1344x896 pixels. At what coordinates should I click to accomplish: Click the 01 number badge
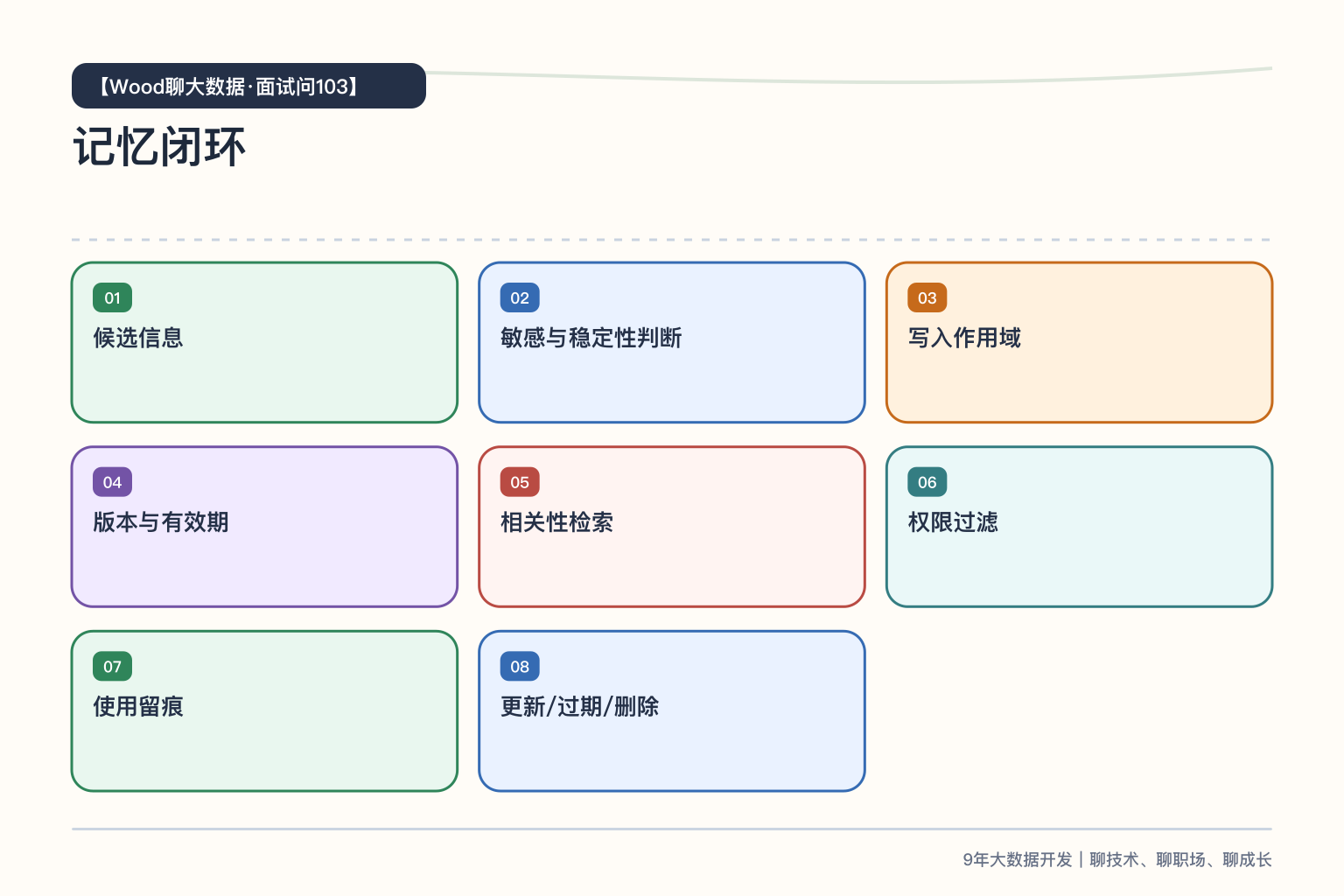[112, 297]
